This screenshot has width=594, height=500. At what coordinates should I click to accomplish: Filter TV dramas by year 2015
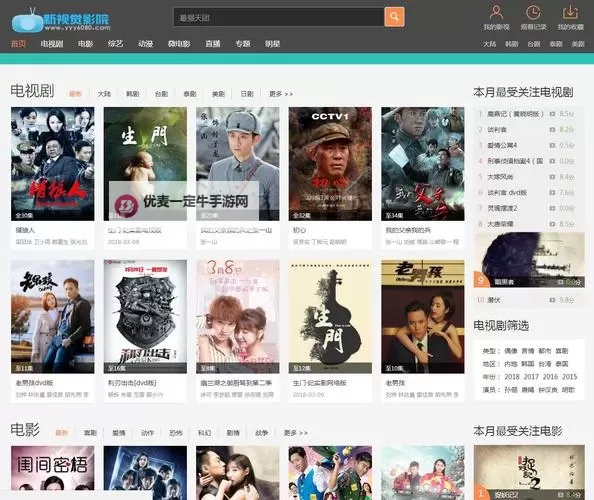click(x=569, y=377)
